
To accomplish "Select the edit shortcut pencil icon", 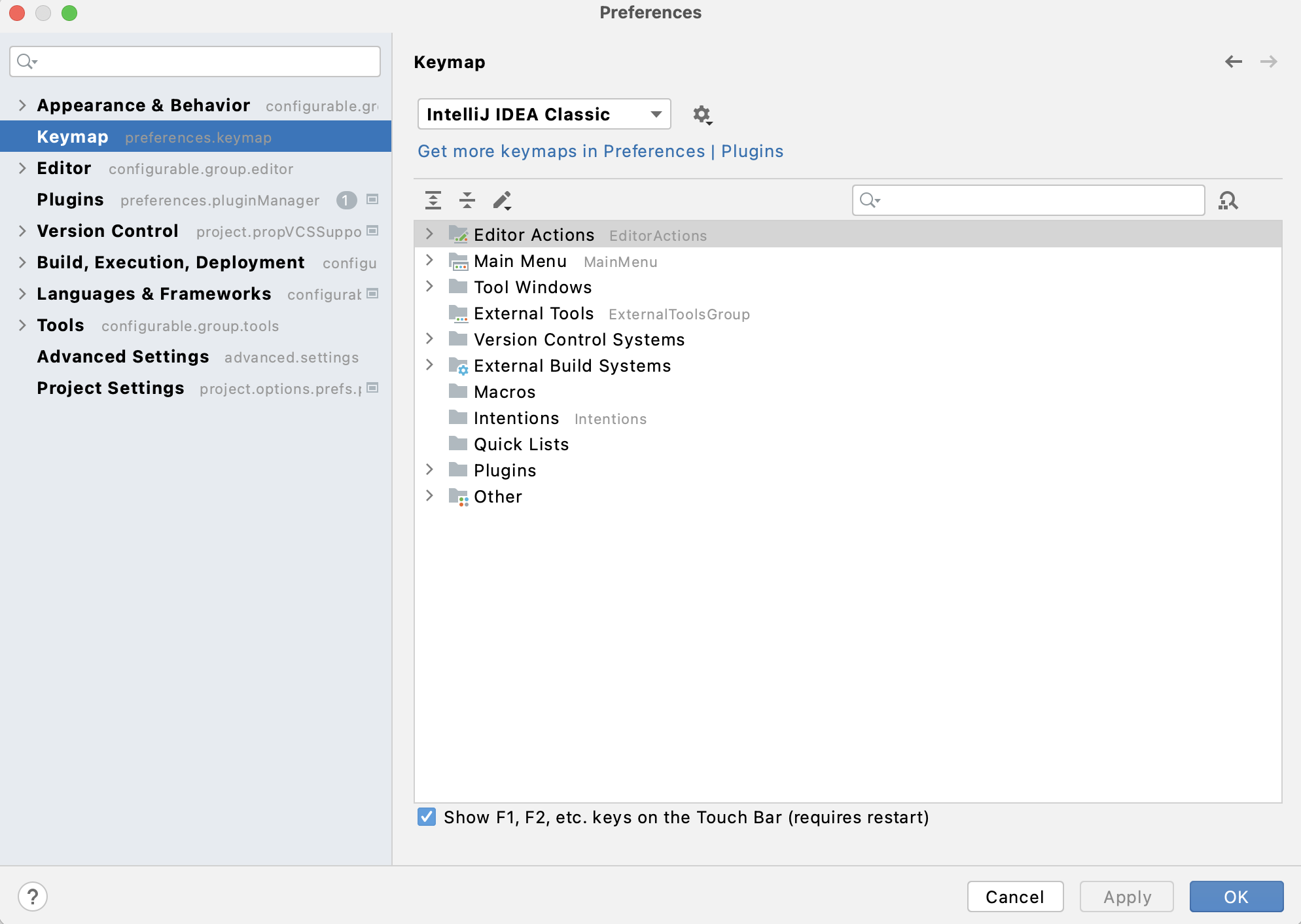I will (501, 200).
